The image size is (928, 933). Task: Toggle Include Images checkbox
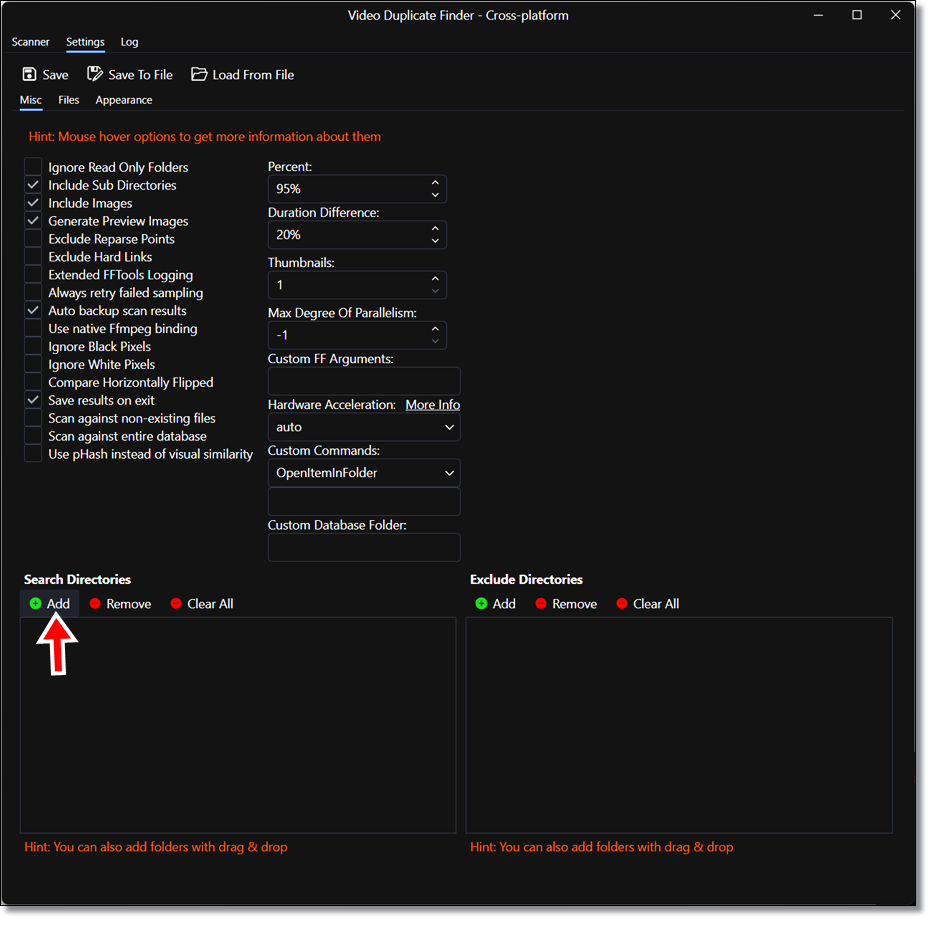(33, 202)
